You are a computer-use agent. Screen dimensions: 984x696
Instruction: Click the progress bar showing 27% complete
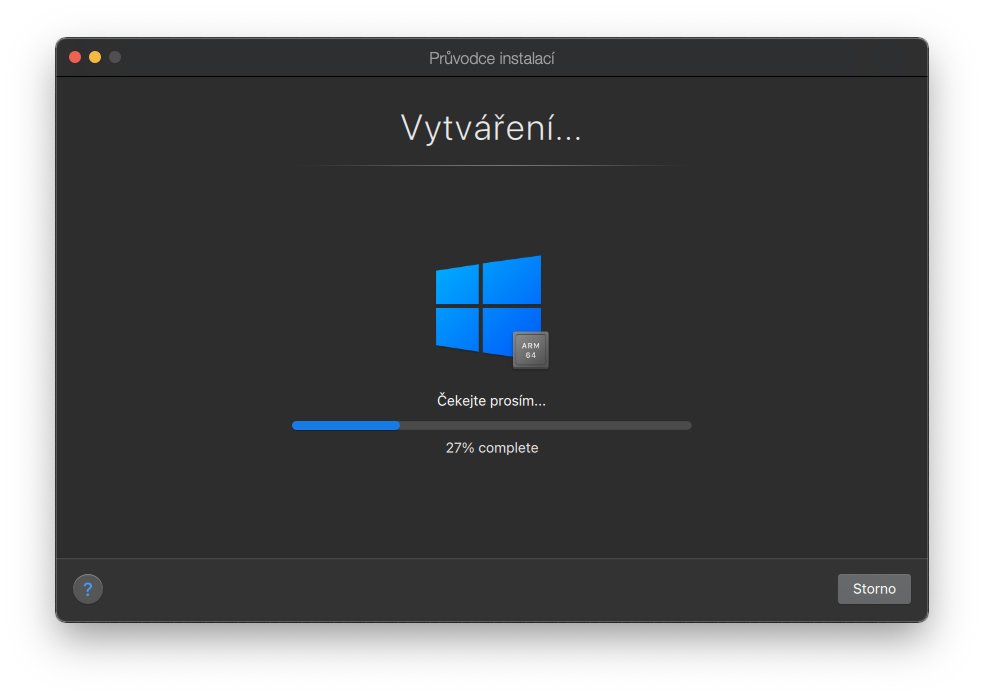click(491, 425)
